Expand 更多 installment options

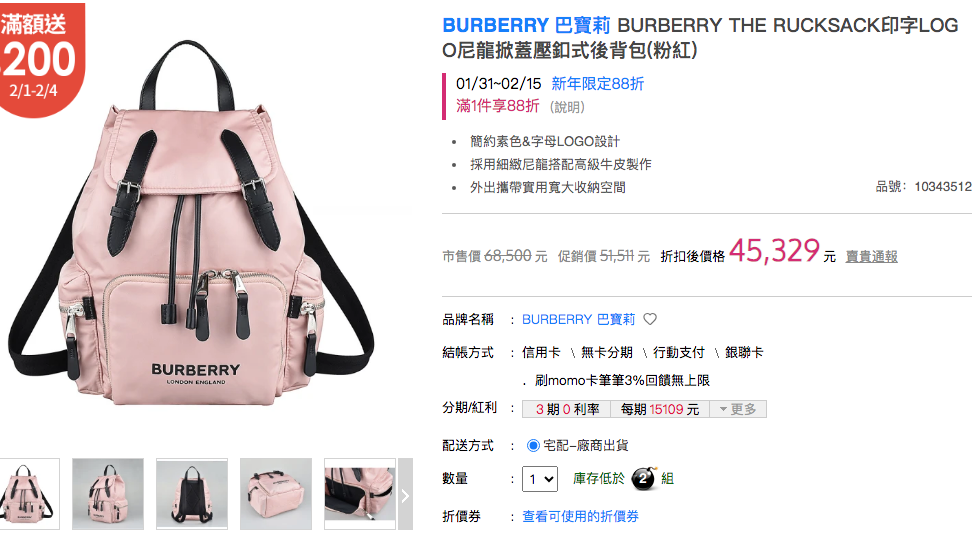pyautogui.click(x=738, y=409)
